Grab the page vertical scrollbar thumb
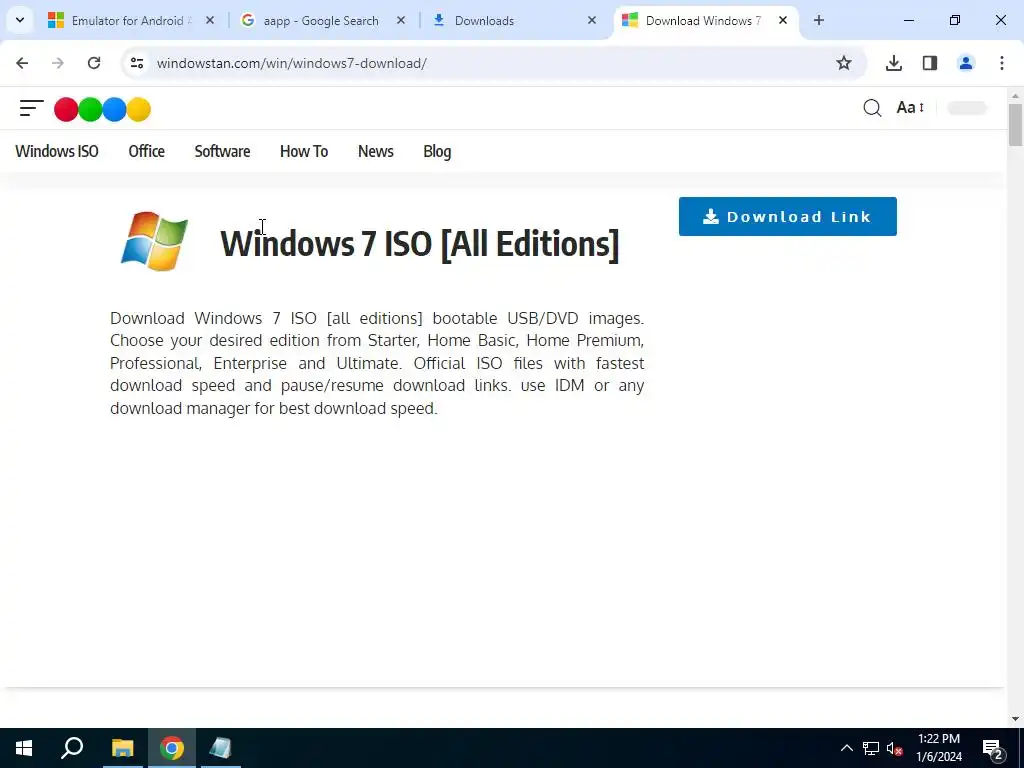This screenshot has width=1024, height=768. click(x=1015, y=124)
